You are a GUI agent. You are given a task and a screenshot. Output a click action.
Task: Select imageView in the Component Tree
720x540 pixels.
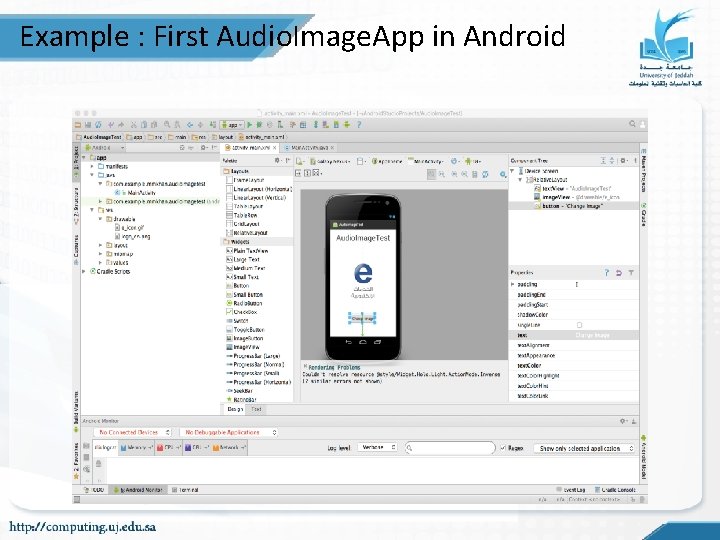tap(577, 197)
